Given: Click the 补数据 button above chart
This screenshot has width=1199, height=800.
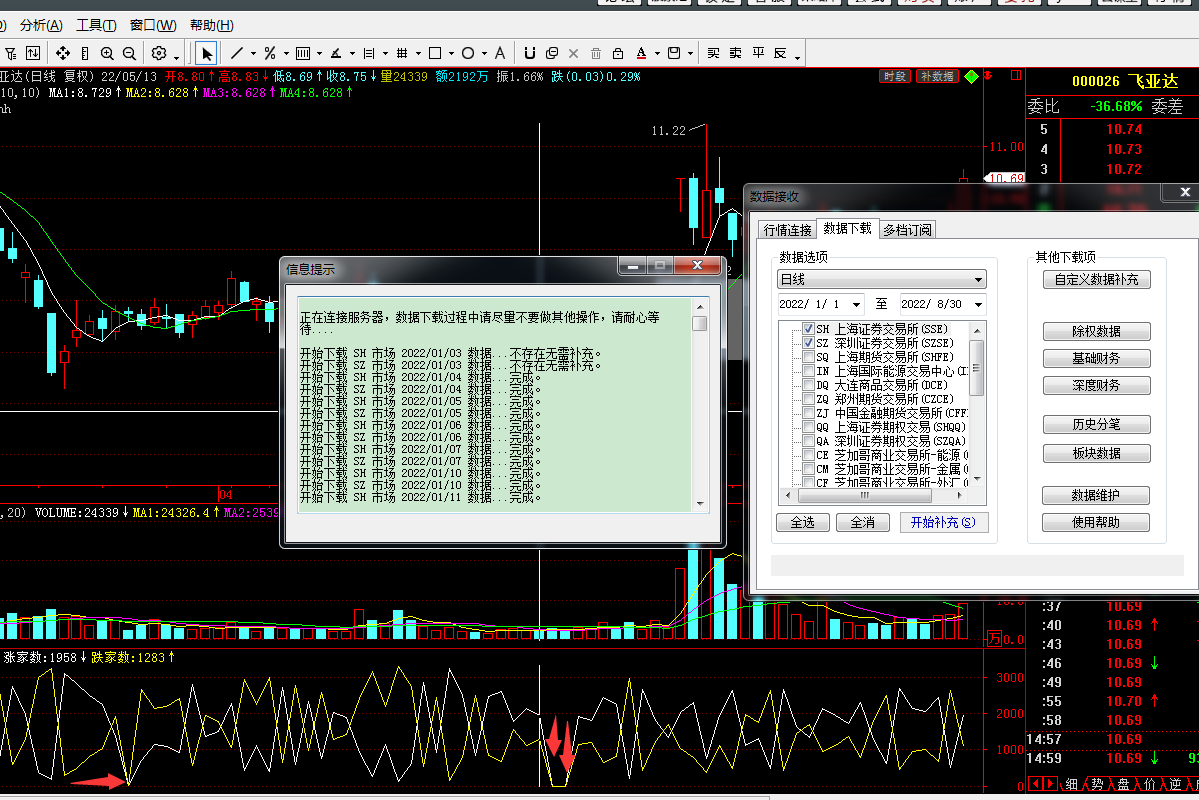Looking at the screenshot, I should (x=937, y=76).
